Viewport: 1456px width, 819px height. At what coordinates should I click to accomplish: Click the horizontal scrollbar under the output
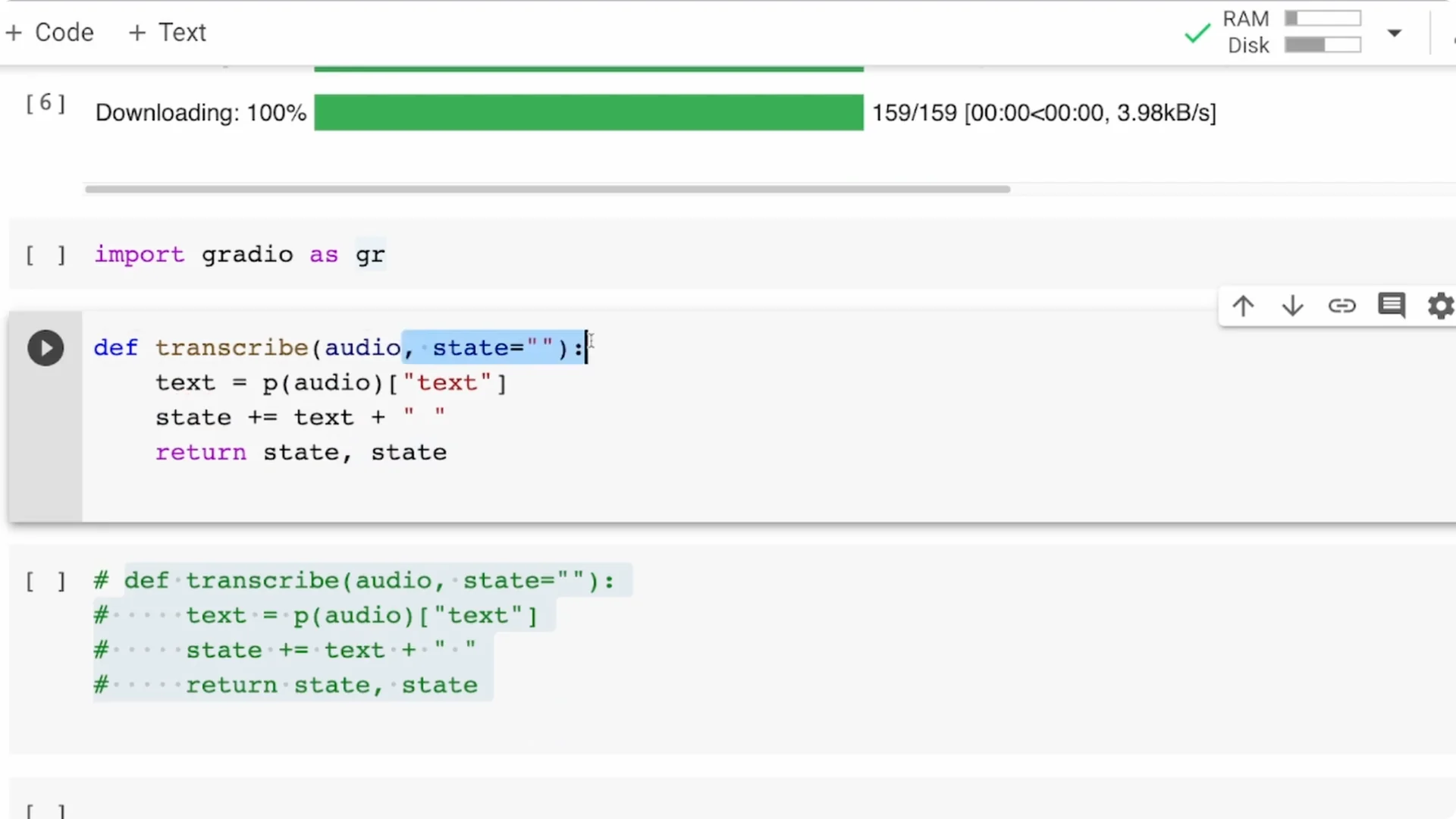click(546, 189)
